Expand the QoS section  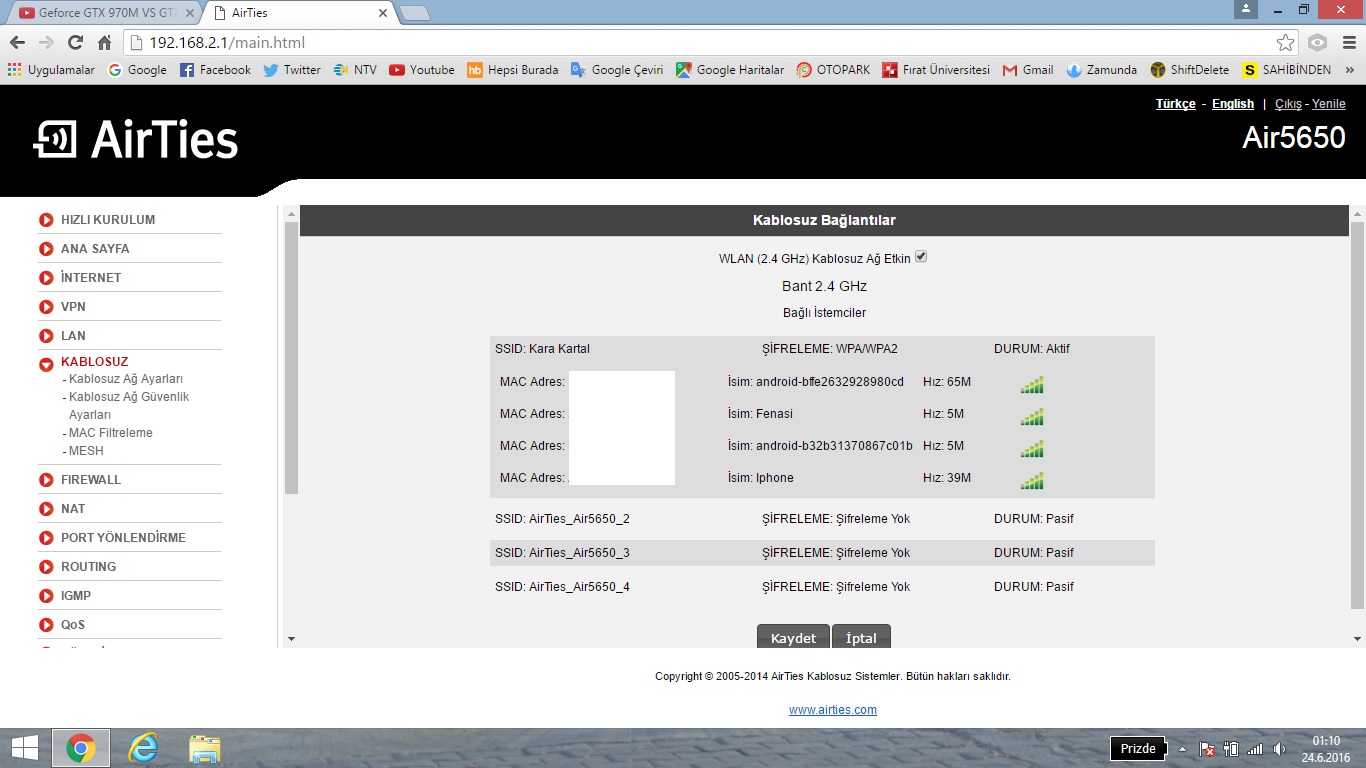tap(46, 625)
